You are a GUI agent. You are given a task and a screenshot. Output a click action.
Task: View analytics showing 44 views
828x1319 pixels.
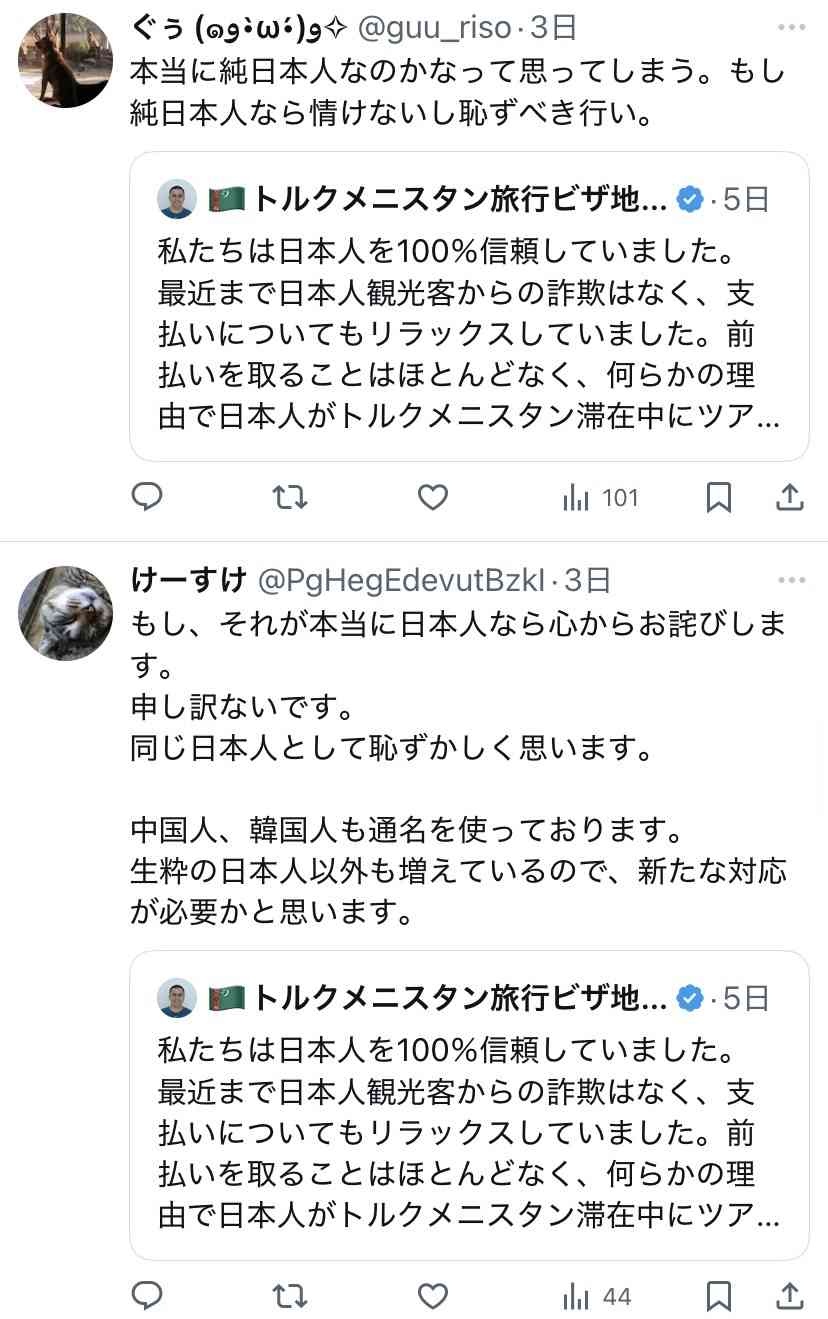tap(597, 1296)
